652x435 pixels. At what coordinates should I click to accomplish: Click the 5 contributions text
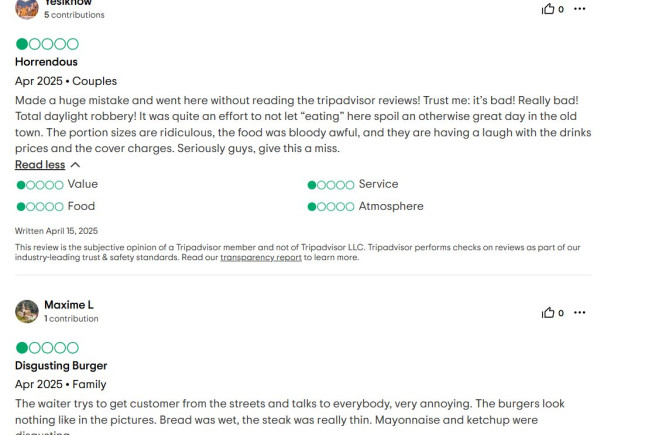pos(74,15)
